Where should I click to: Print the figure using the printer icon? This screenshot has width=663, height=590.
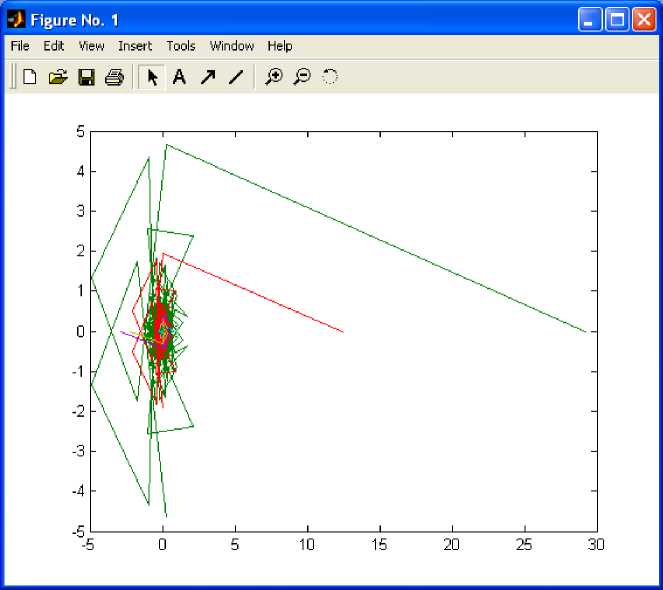114,77
